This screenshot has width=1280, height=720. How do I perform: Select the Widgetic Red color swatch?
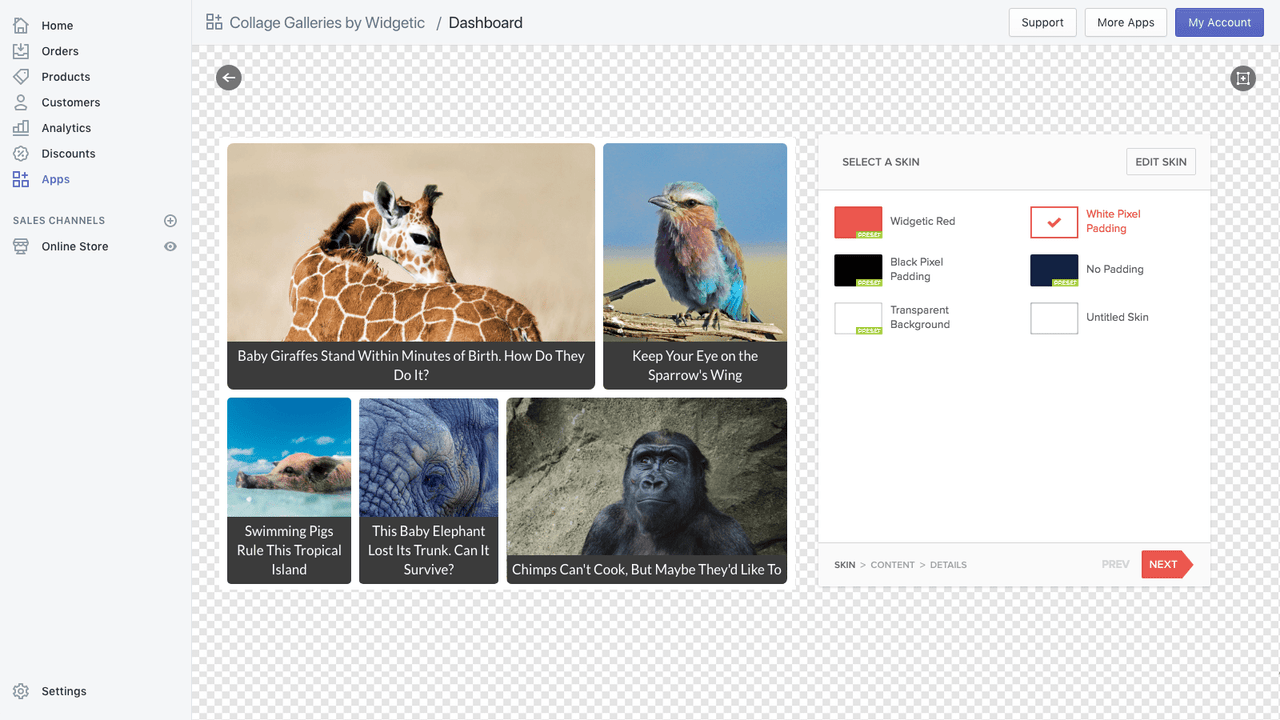point(858,222)
